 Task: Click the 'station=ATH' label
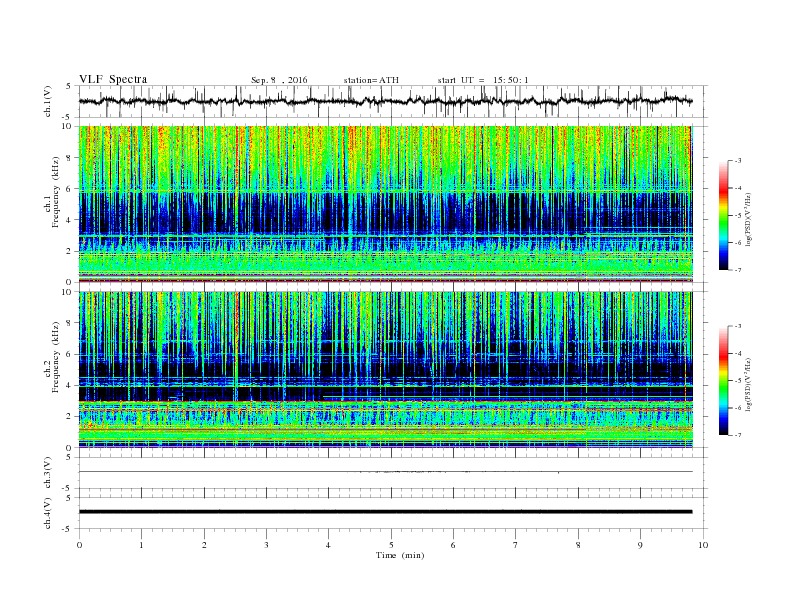pos(371,80)
